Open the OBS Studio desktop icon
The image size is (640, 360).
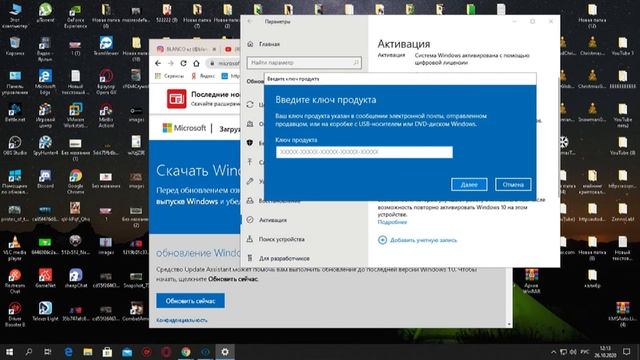[x=15, y=146]
